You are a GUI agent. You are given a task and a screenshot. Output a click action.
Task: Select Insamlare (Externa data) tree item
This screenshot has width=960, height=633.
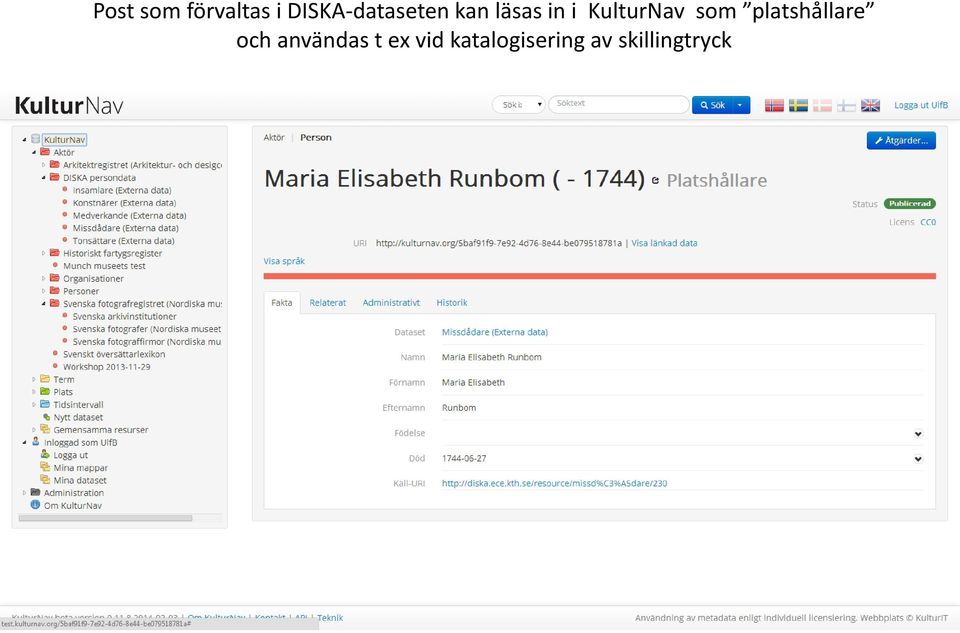click(x=122, y=190)
